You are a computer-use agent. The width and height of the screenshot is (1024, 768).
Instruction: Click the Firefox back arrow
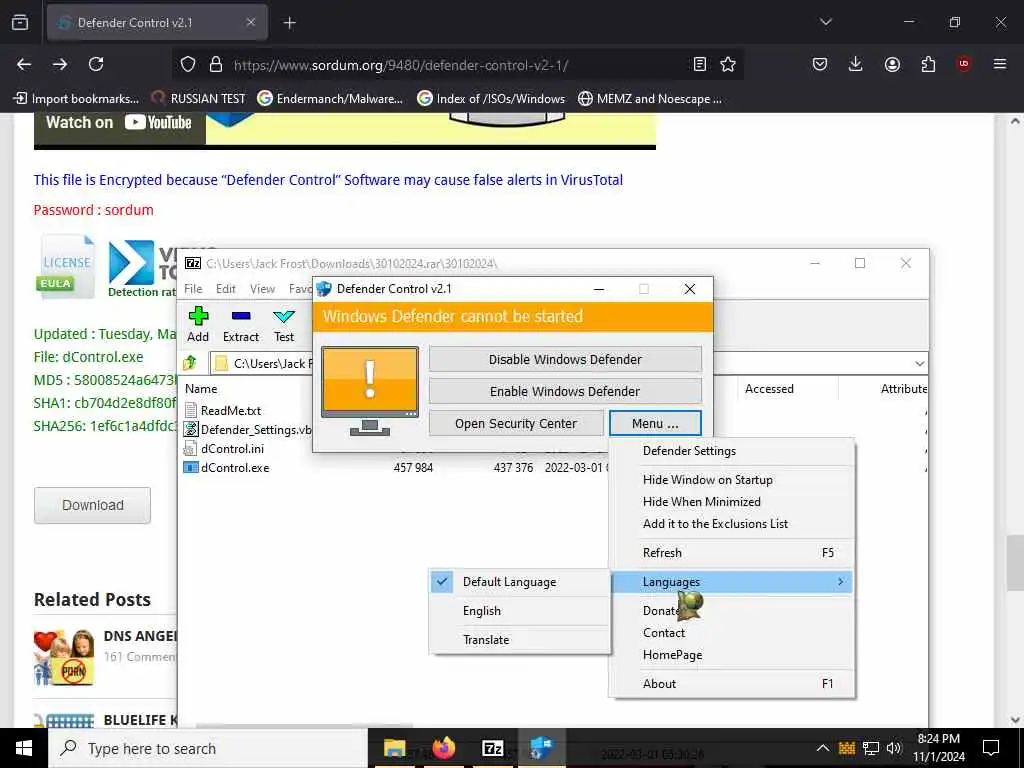(24, 64)
